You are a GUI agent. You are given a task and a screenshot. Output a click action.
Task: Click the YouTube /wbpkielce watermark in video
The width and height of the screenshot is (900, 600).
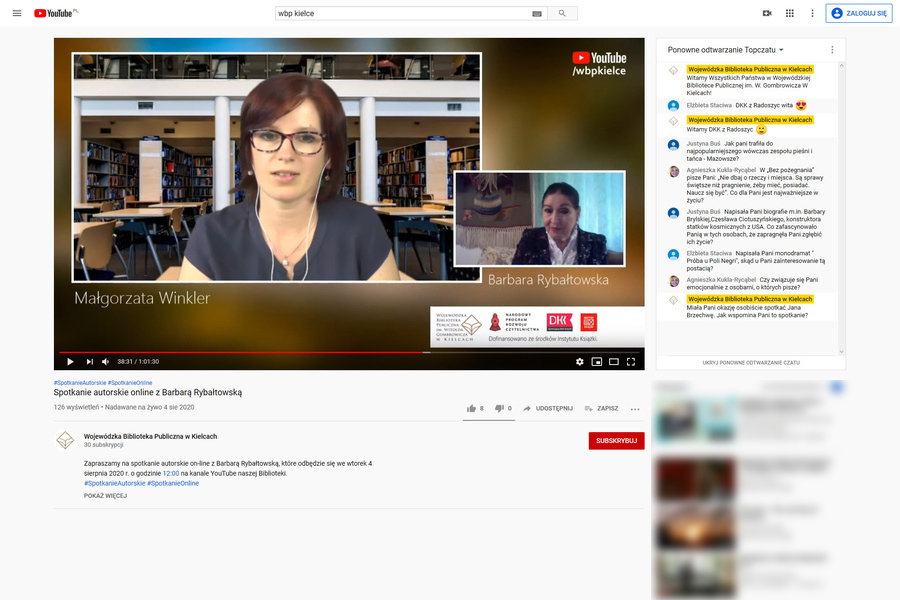pos(599,64)
